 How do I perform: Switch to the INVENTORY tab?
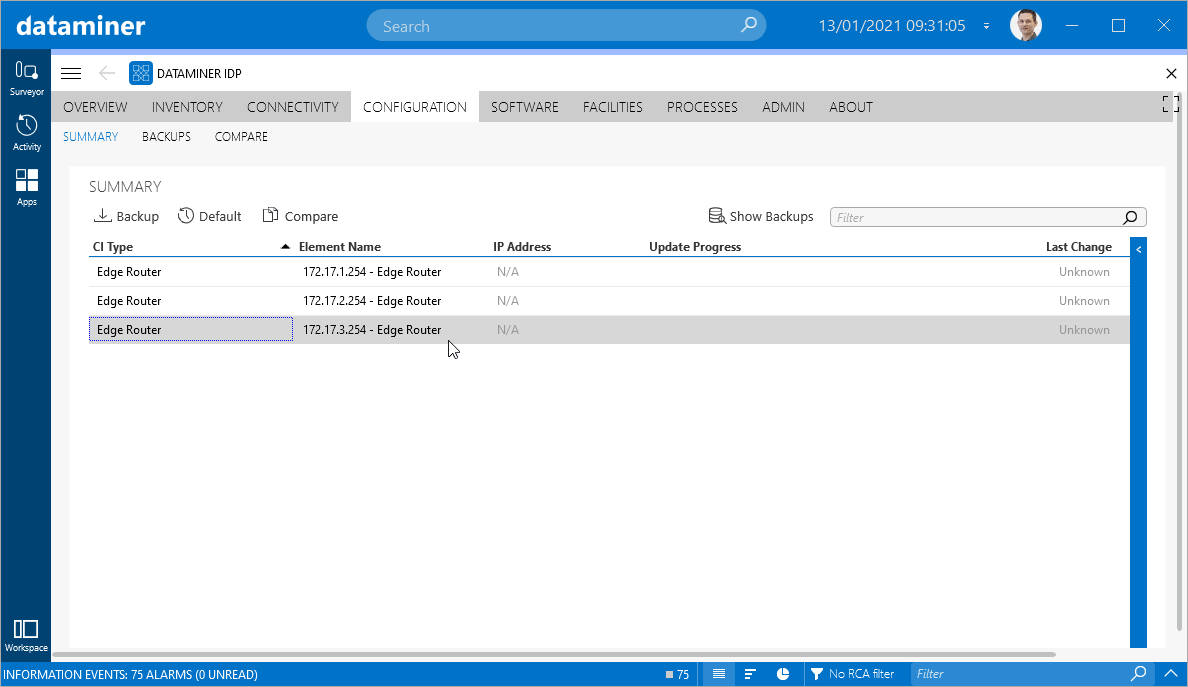pyautogui.click(x=187, y=107)
